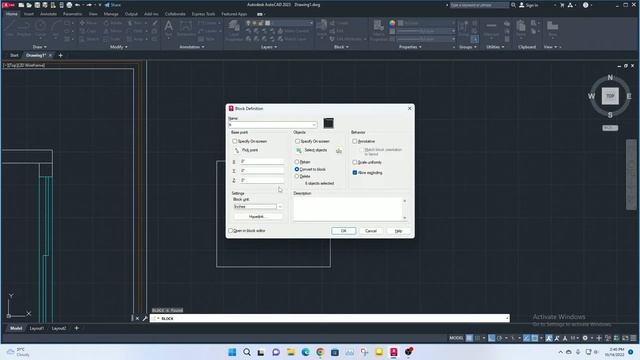Open the Autodesk App Store cart icon
The height and width of the screenshot is (360, 640).
pos(562,5)
